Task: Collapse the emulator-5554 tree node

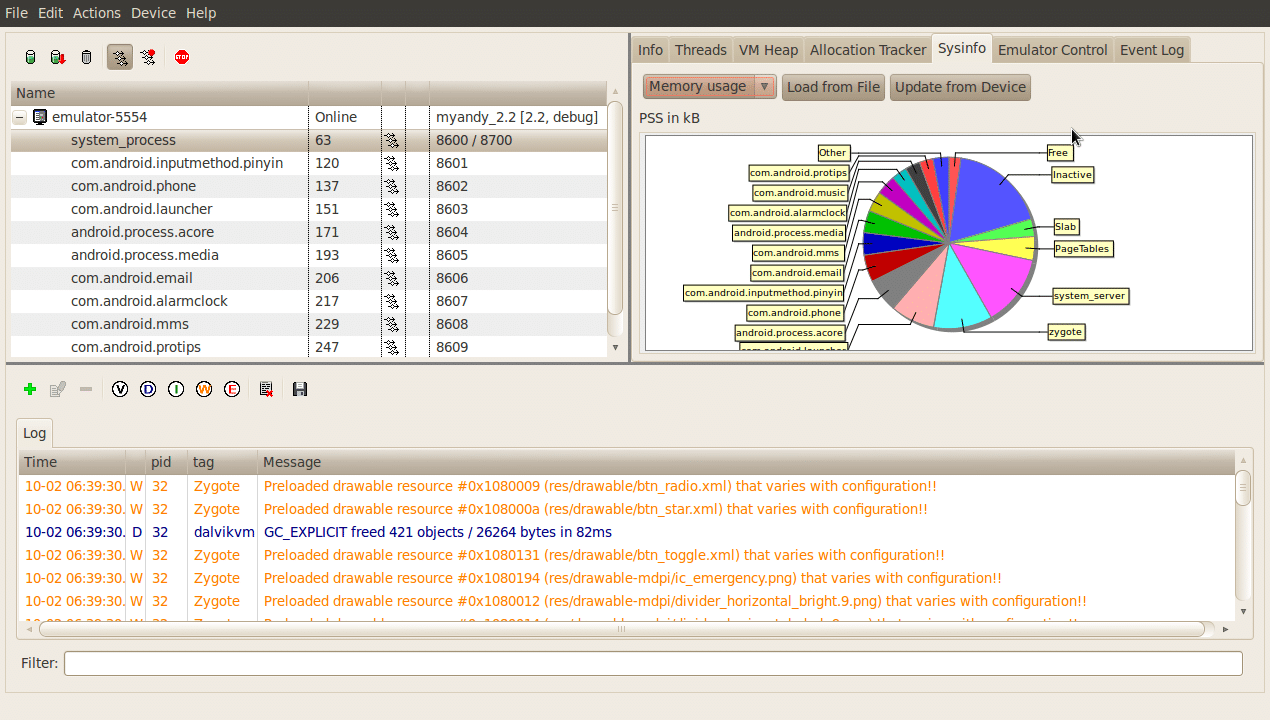Action: coord(19,117)
